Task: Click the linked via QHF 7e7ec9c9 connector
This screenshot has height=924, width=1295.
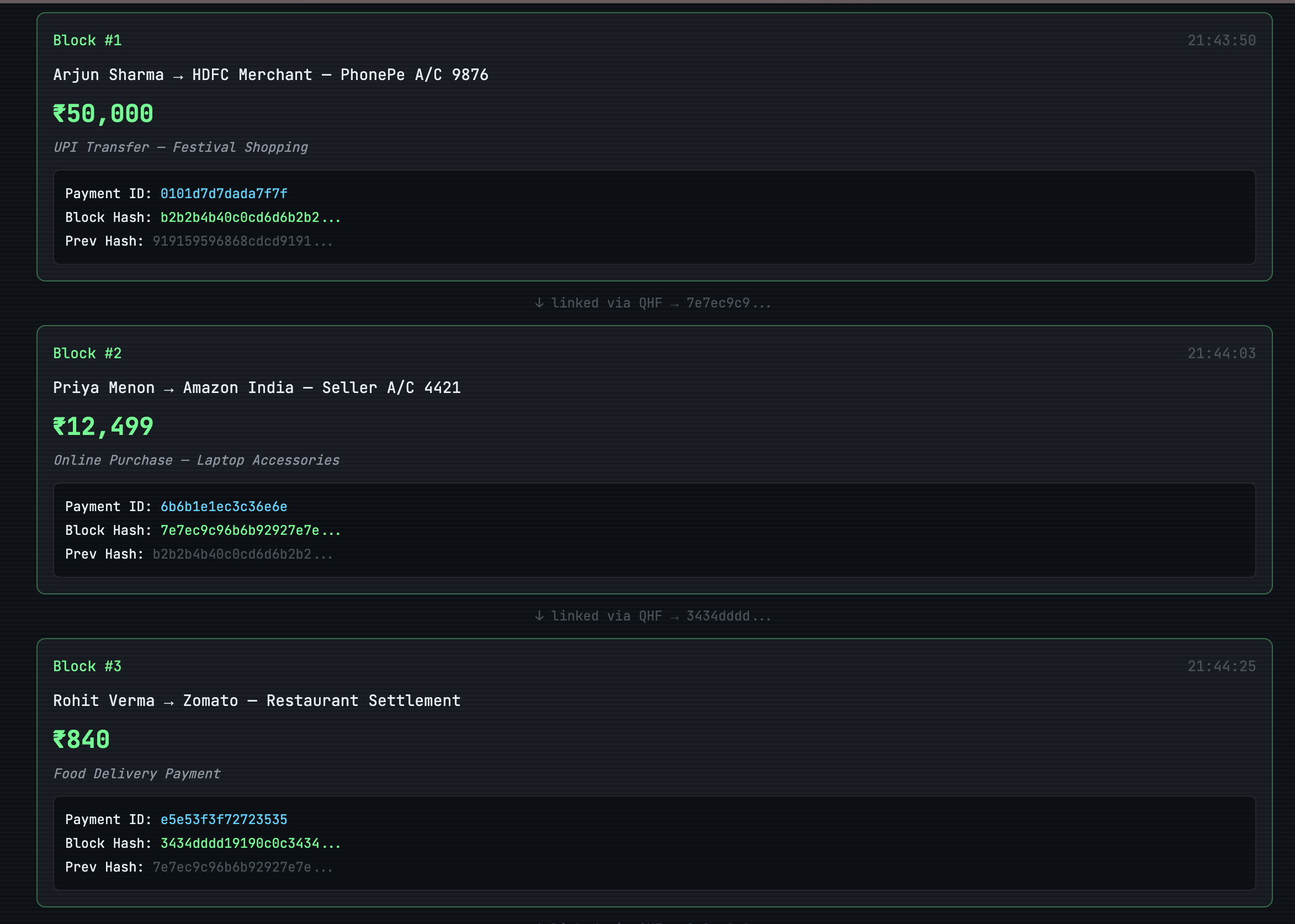Action: tap(653, 303)
